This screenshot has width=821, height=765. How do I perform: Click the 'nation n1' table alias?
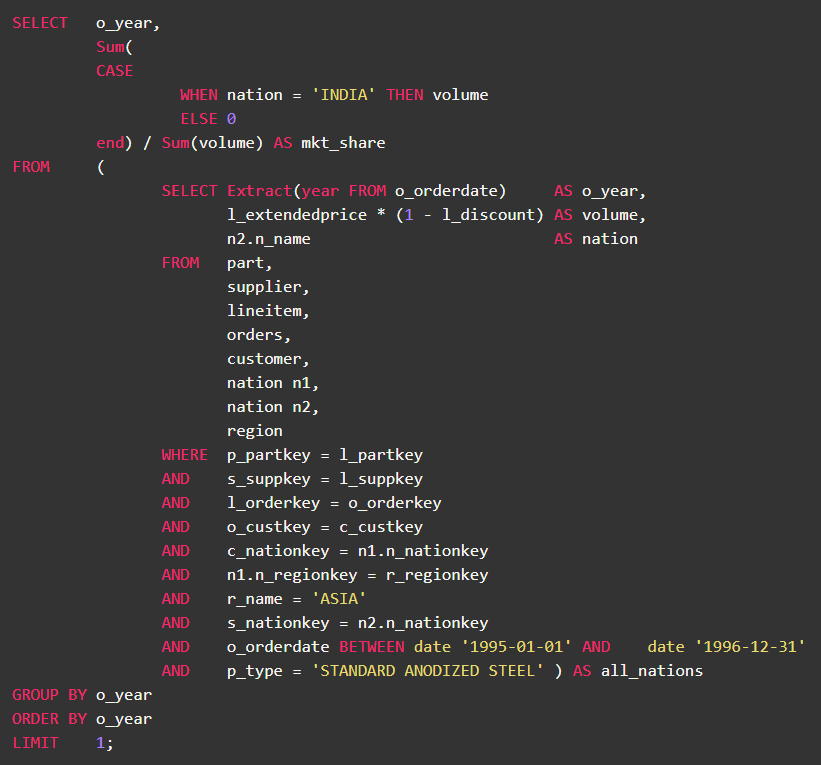tap(269, 383)
